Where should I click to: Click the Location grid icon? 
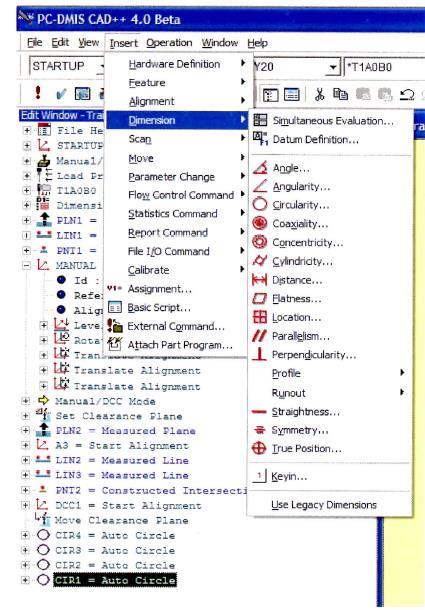(260, 317)
